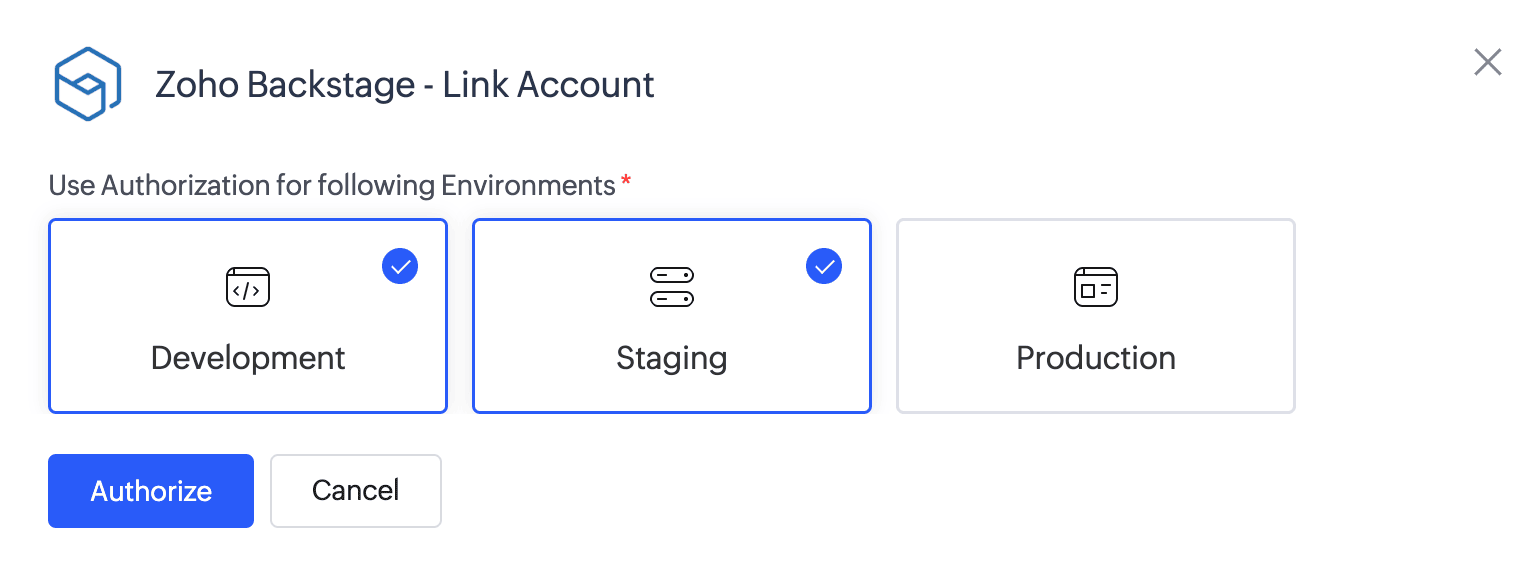Click the "Staging" text label
The width and height of the screenshot is (1538, 572).
click(x=672, y=358)
